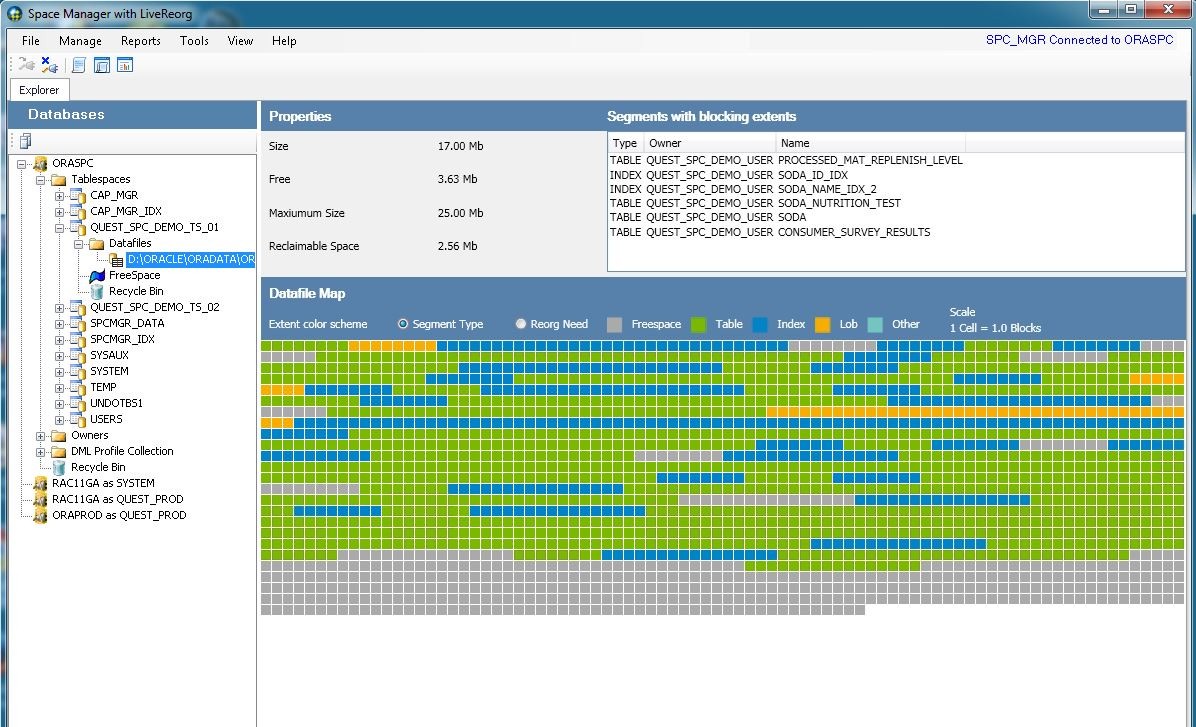Expand the DML Profile Collection node
Viewport: 1196px width, 727px height.
pos(40,451)
